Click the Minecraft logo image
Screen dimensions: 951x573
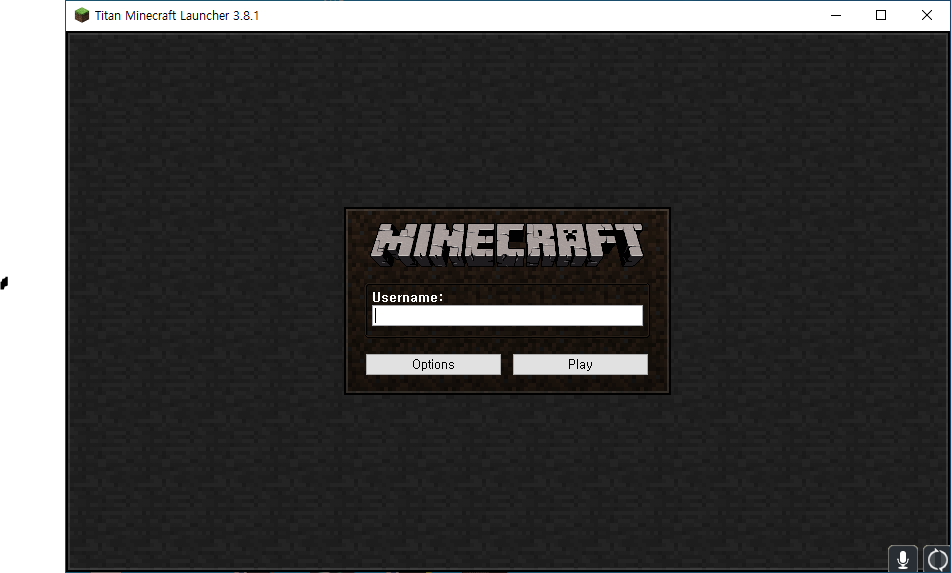tap(507, 245)
